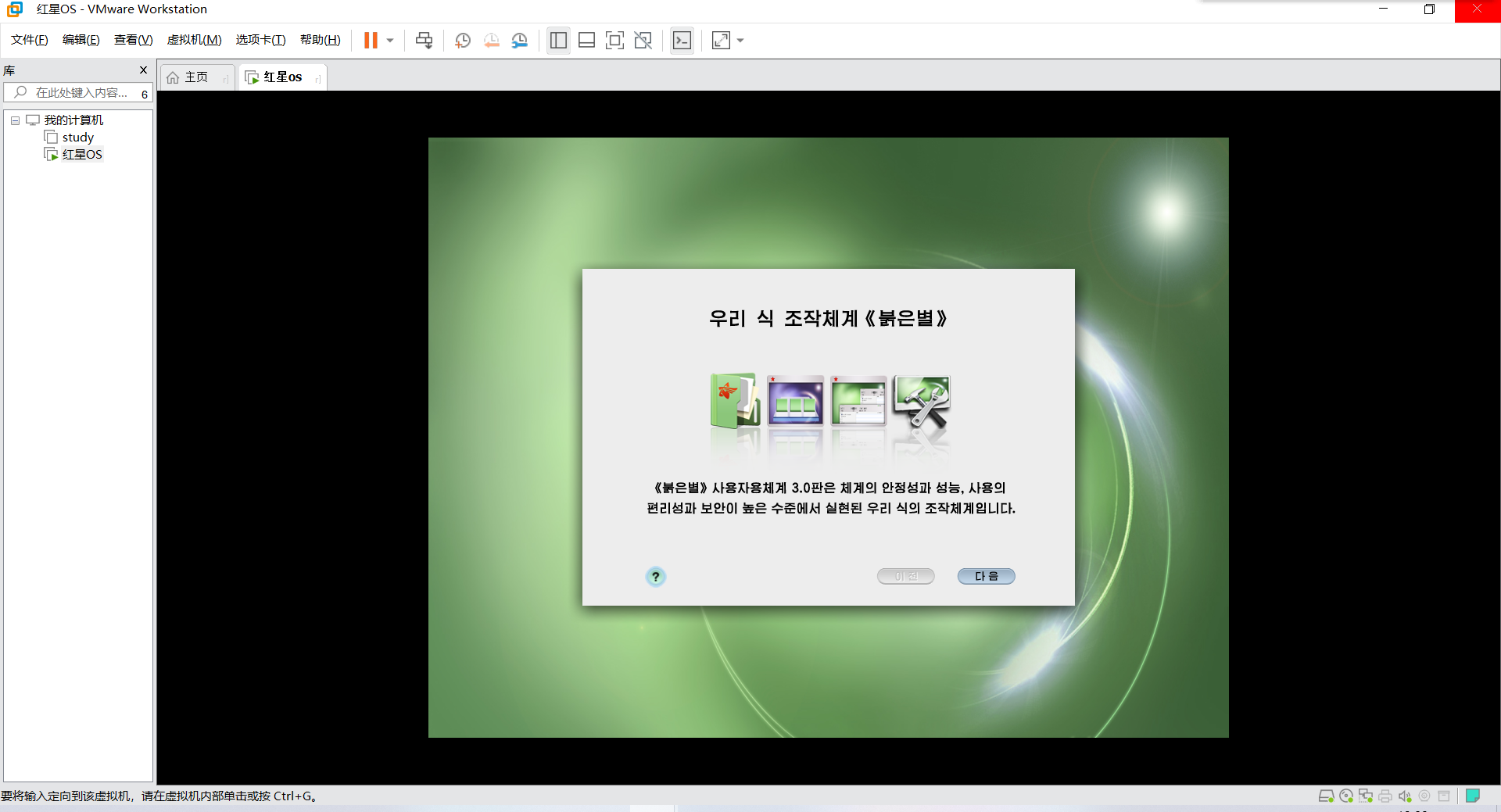Open the power options dropdown arrow
The image size is (1501, 812).
(x=390, y=41)
